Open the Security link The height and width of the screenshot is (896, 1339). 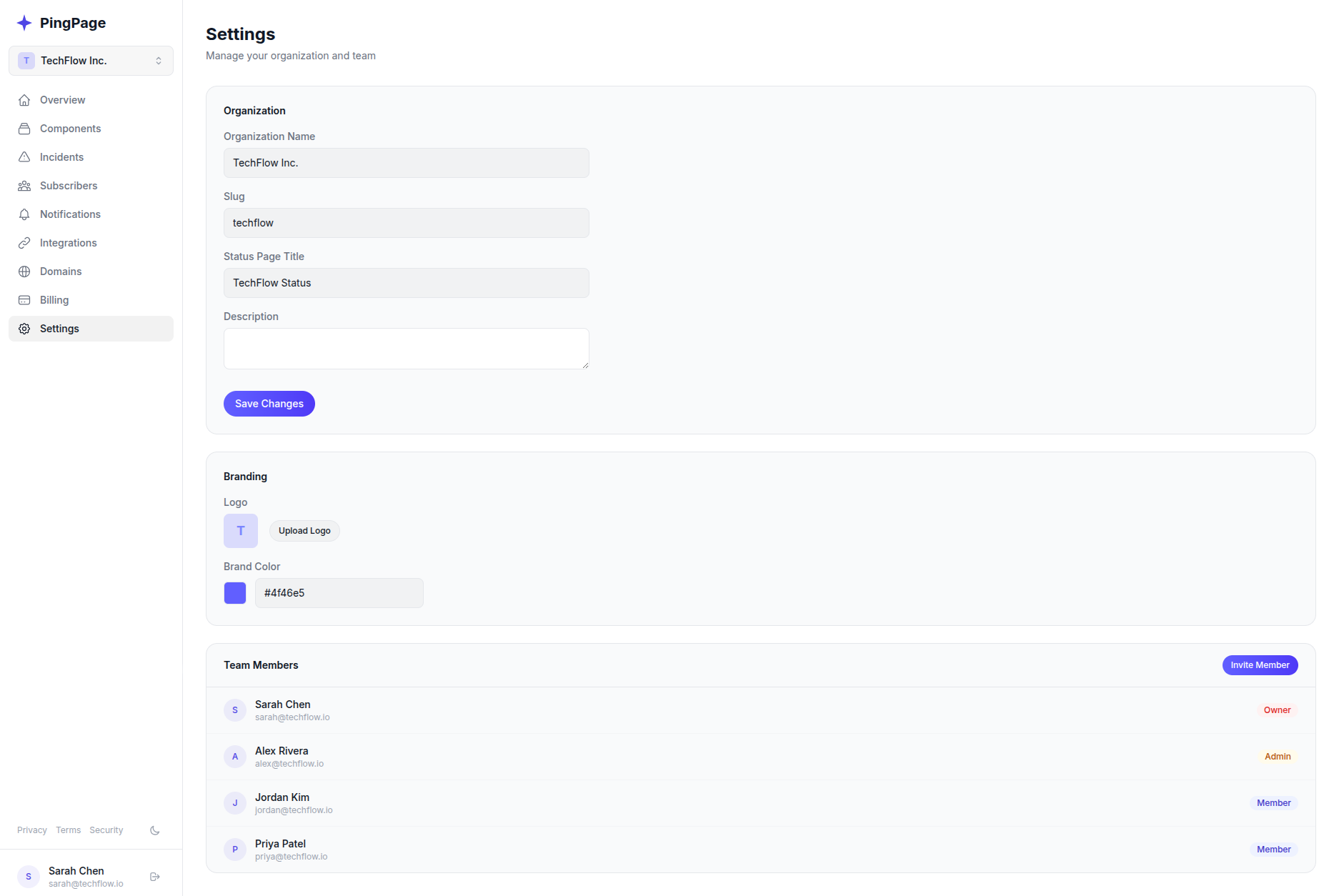click(106, 830)
